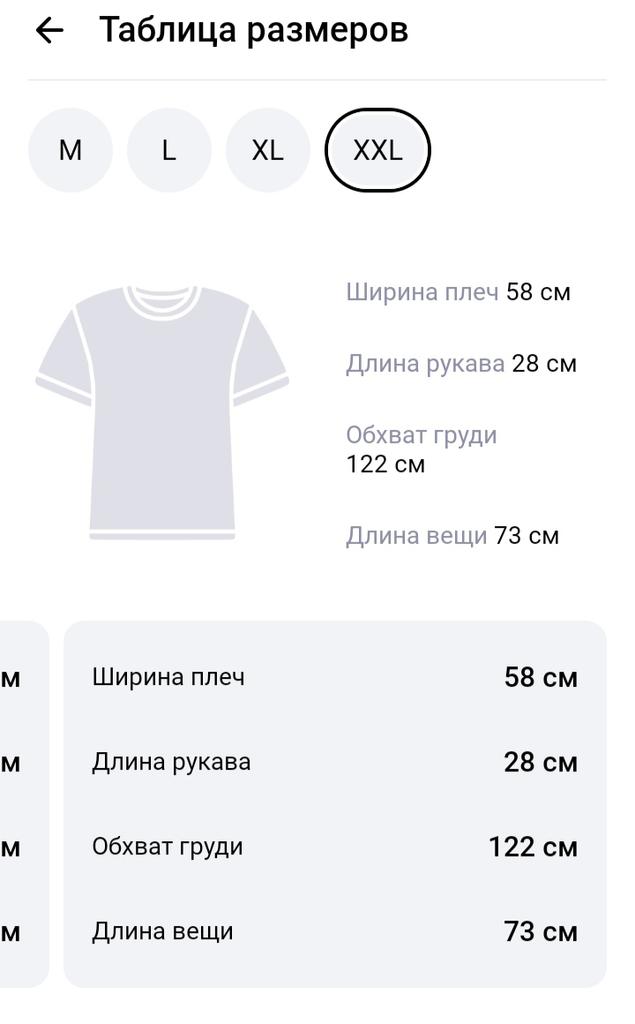
Task: Select "Обхват груди" label in the bottom card
Action: tap(167, 847)
